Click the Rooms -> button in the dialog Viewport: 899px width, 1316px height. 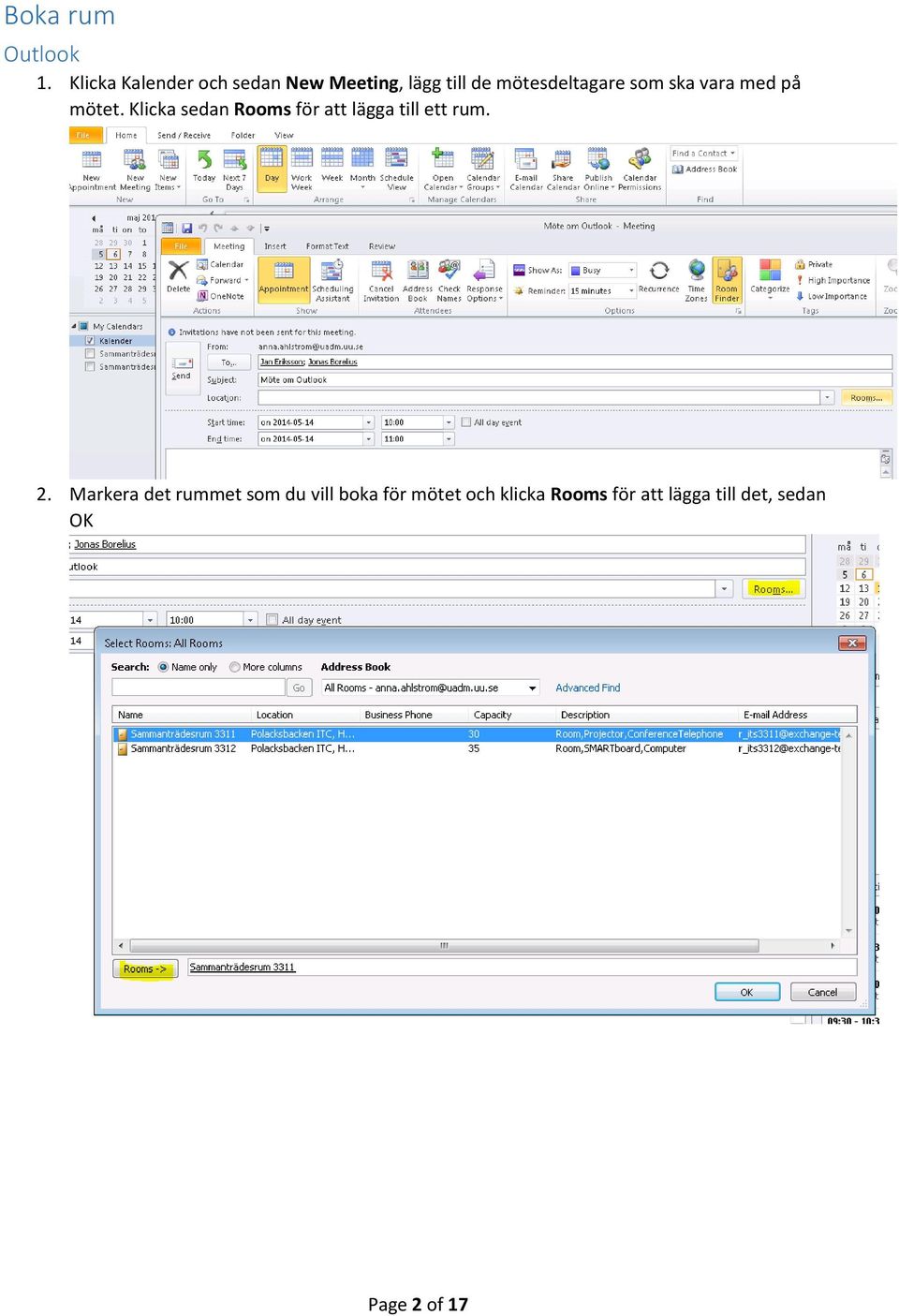pos(145,969)
